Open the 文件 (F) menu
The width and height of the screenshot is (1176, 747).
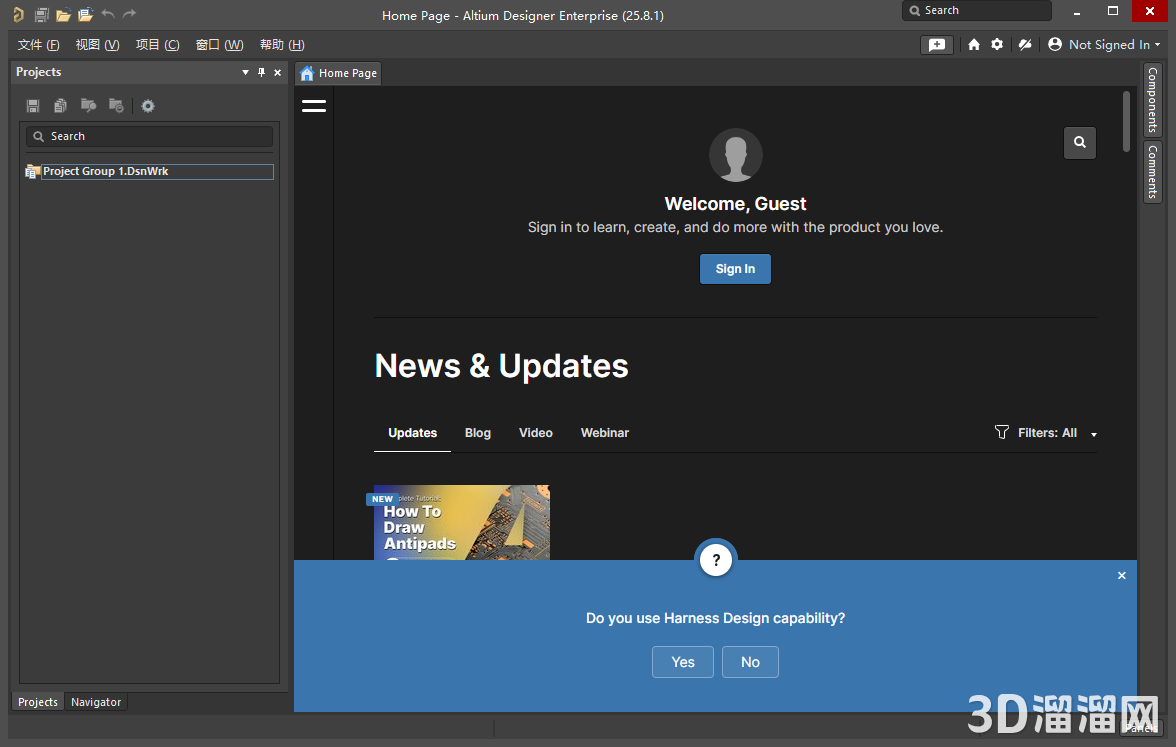[x=38, y=44]
